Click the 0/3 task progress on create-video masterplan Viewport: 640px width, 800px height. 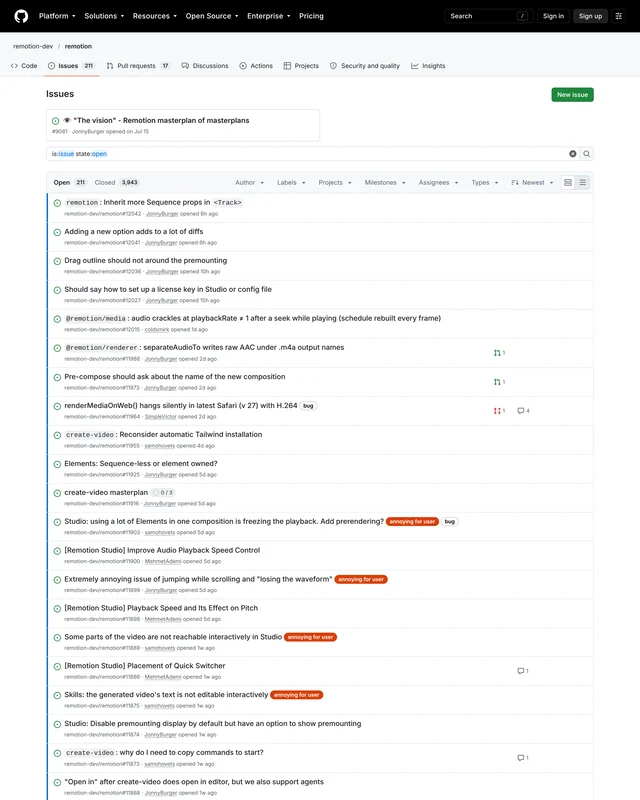click(x=163, y=493)
